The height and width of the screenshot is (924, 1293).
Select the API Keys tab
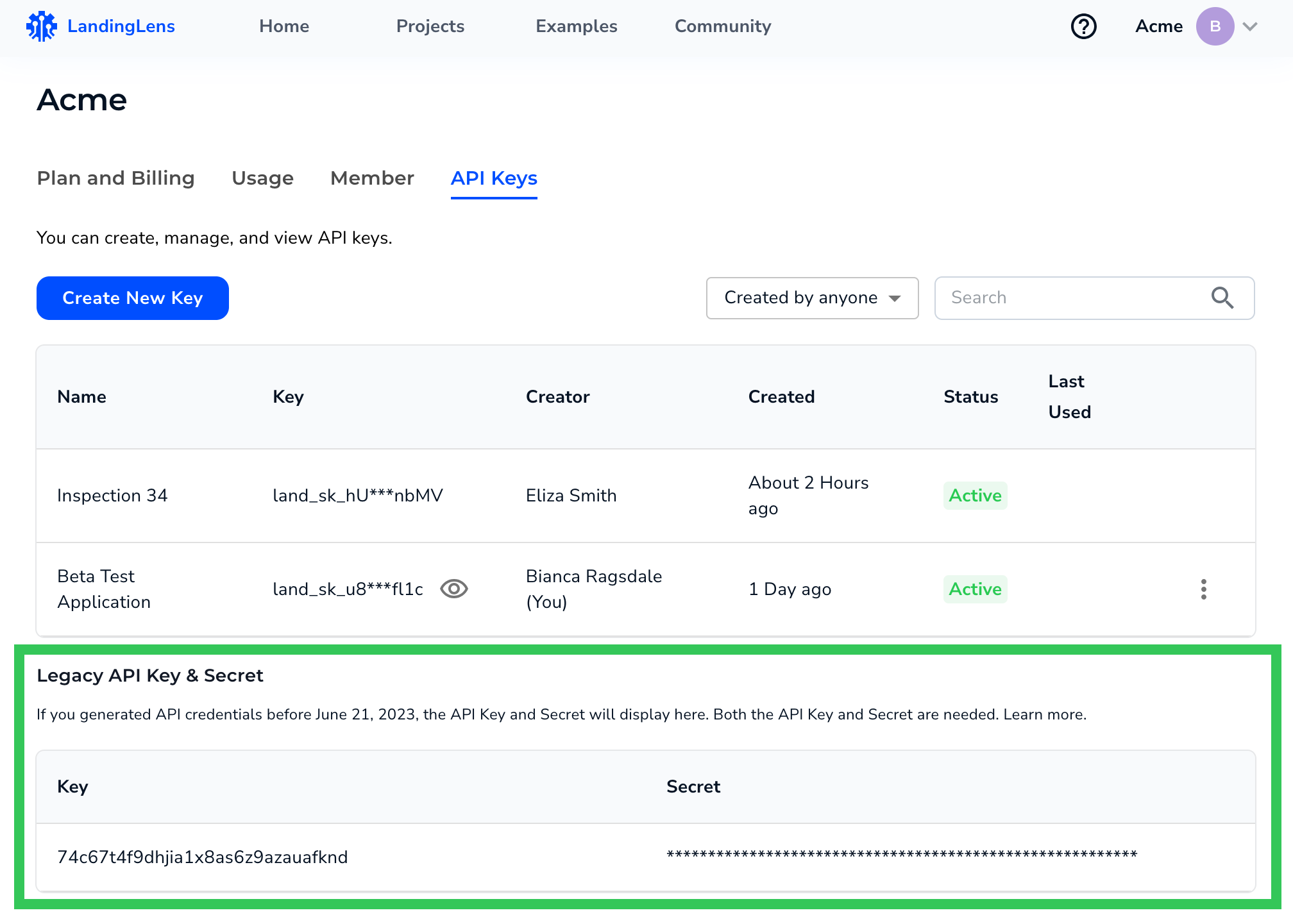coord(494,178)
